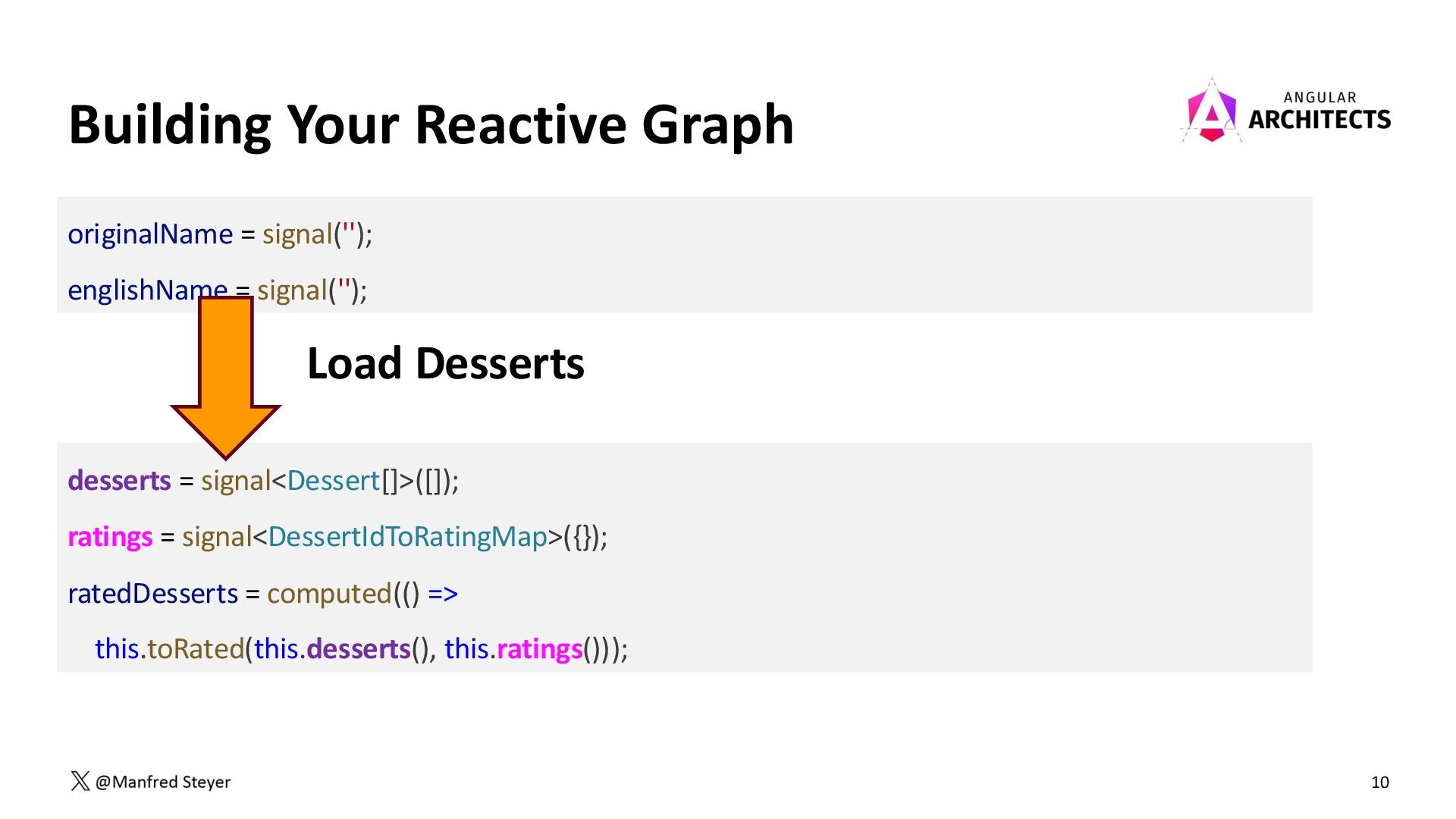Click the 'ARCHITECTS' text in the logo
Viewport: 1456px width, 819px height.
[x=1319, y=120]
